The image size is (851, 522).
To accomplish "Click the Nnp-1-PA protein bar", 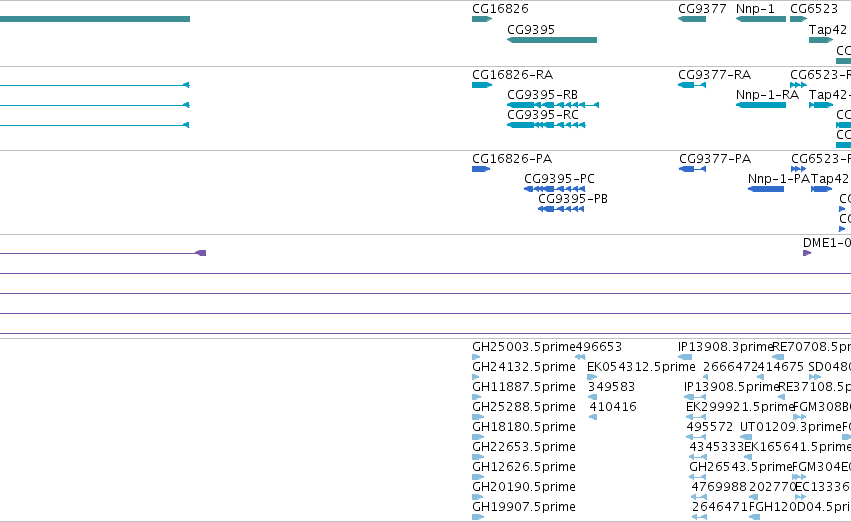I will click(x=766, y=189).
